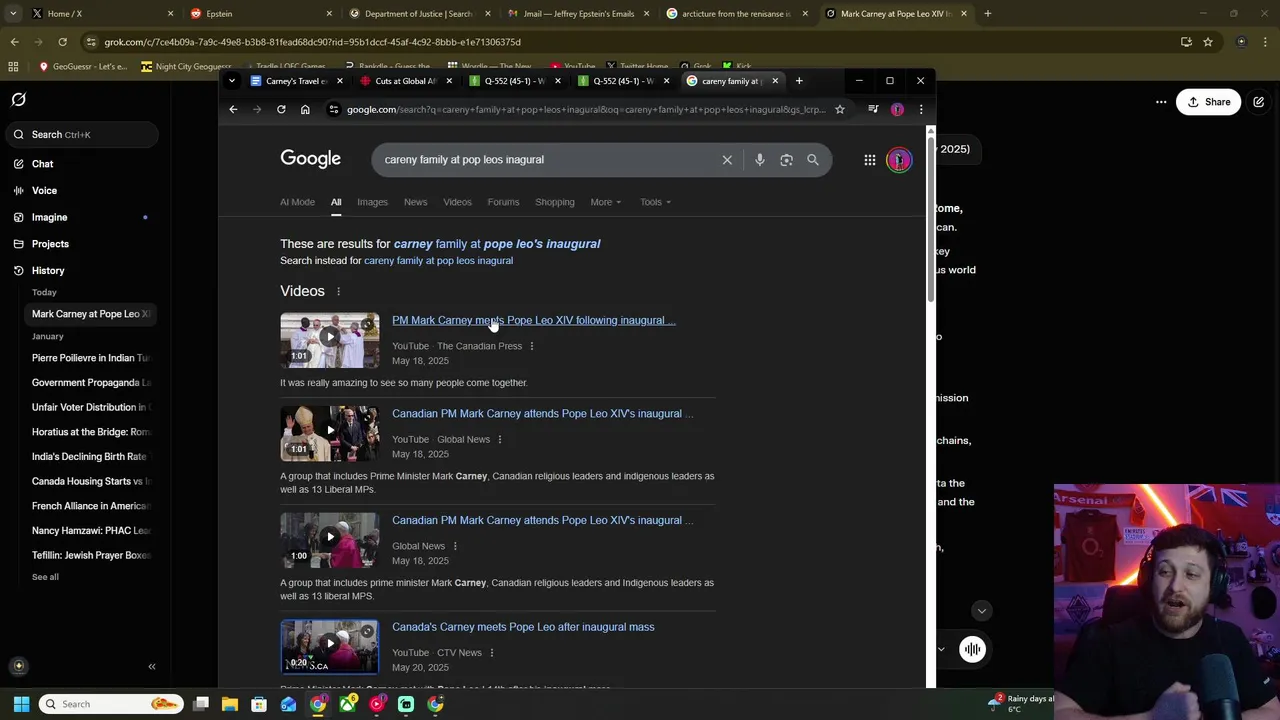Open Grok Imagine section

(x=49, y=217)
